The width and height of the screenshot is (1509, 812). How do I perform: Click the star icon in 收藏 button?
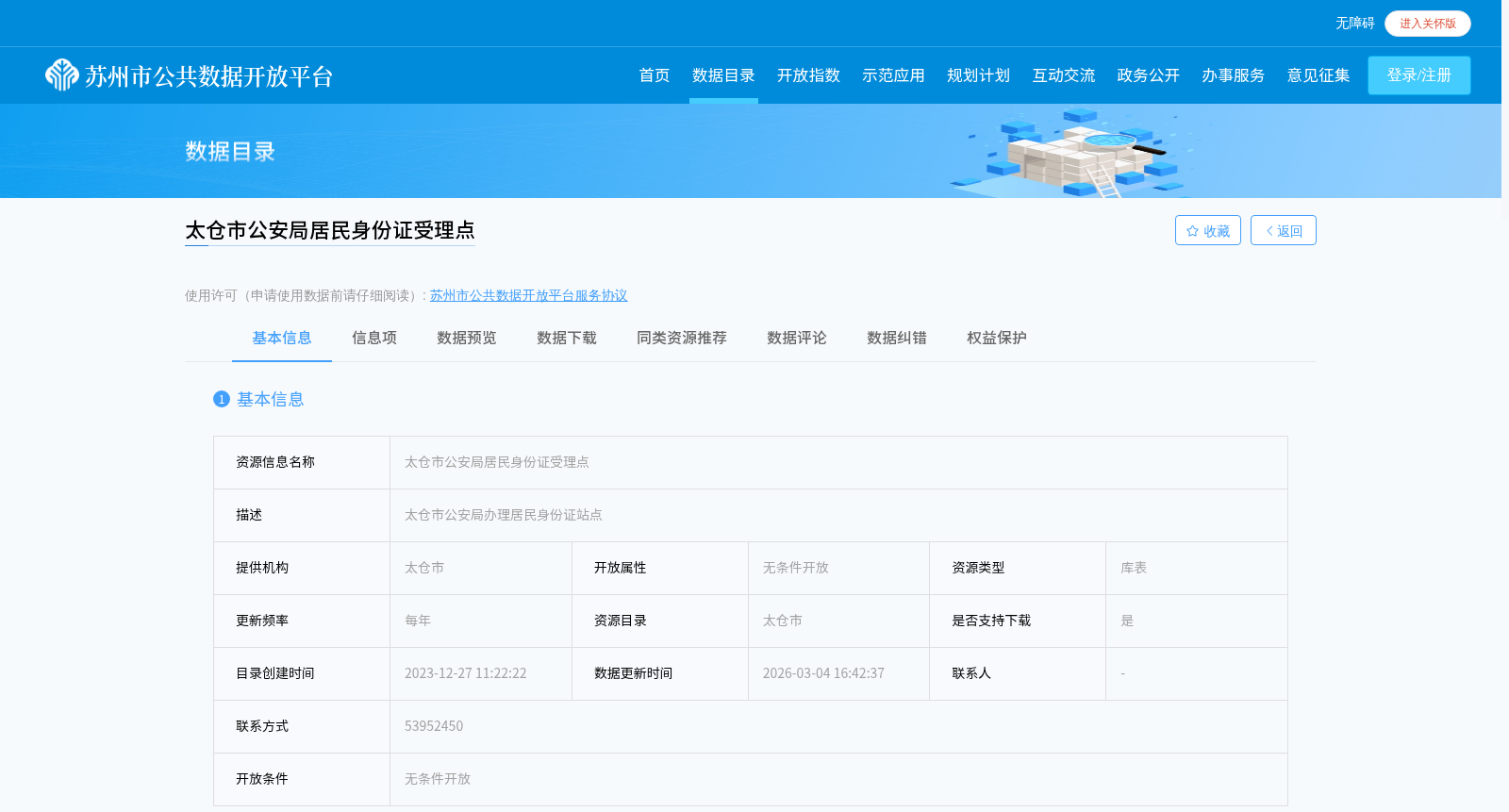click(1192, 231)
